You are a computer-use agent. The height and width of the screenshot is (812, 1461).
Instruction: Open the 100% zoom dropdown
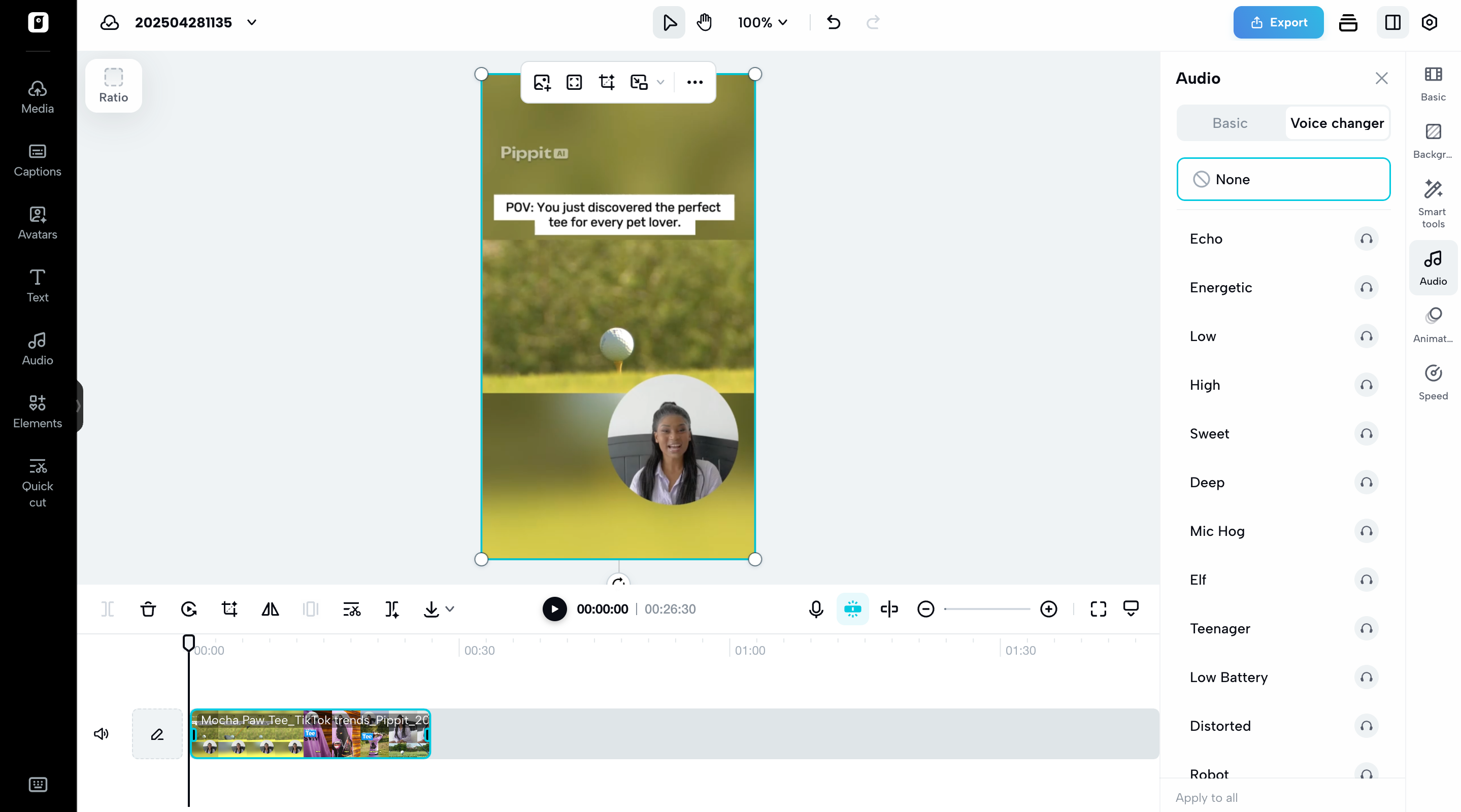pos(762,22)
